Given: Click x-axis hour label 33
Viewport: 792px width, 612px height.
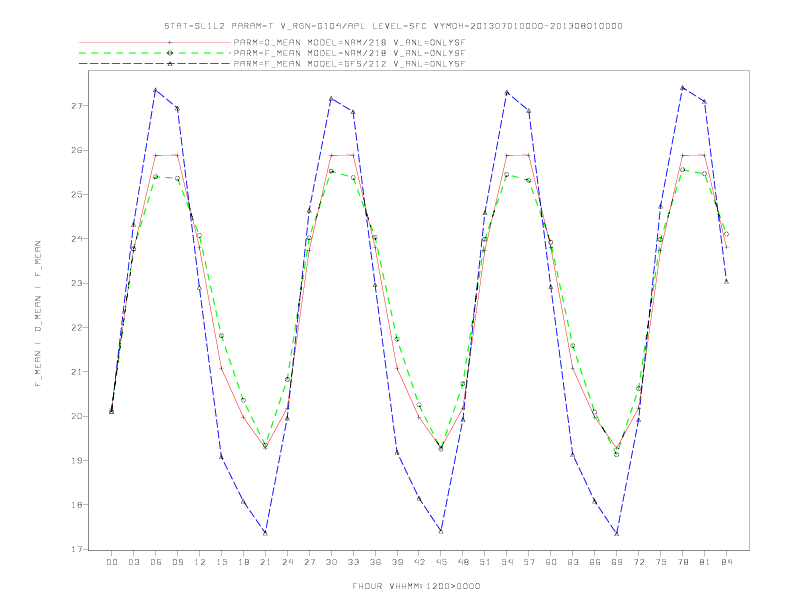Looking at the screenshot, I should click(354, 562).
